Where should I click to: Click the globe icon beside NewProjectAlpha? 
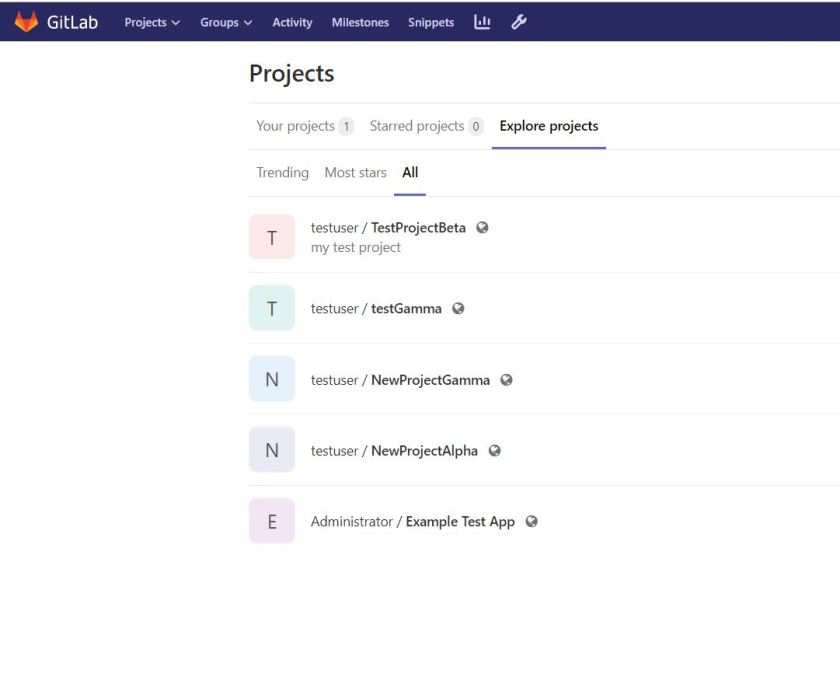click(x=494, y=450)
